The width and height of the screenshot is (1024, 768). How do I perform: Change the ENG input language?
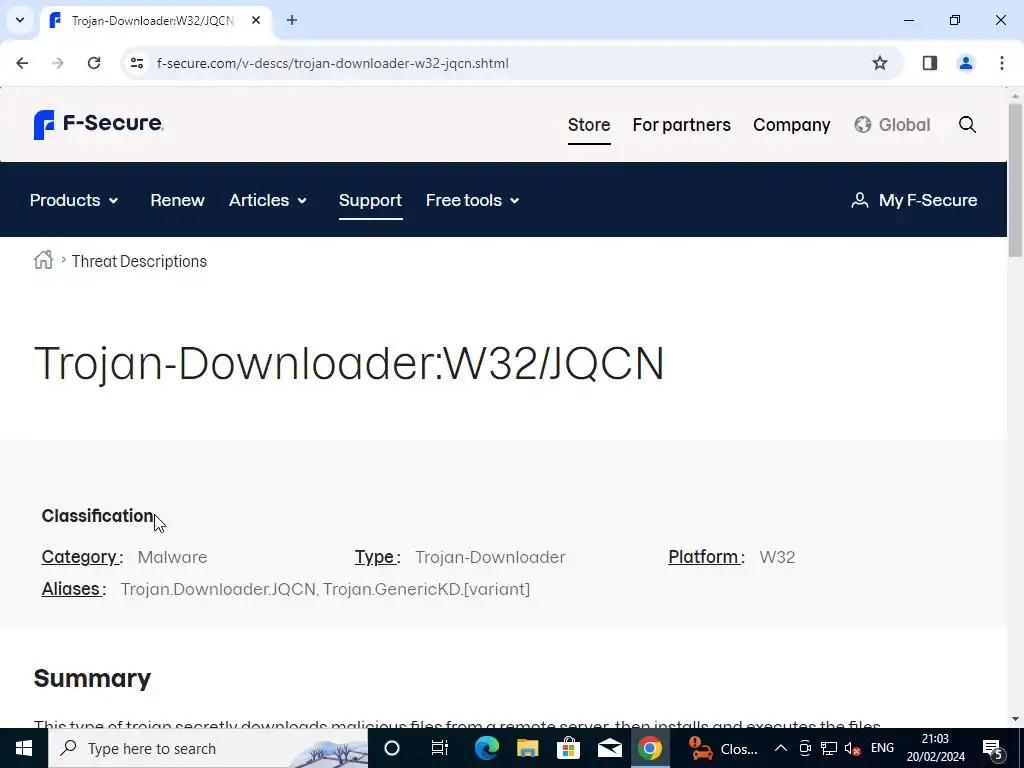click(882, 748)
